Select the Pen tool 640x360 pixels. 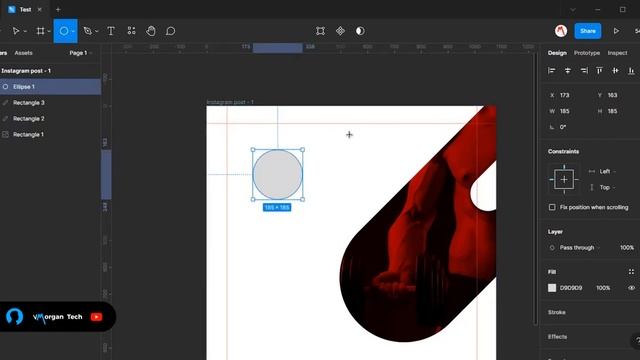pos(87,31)
